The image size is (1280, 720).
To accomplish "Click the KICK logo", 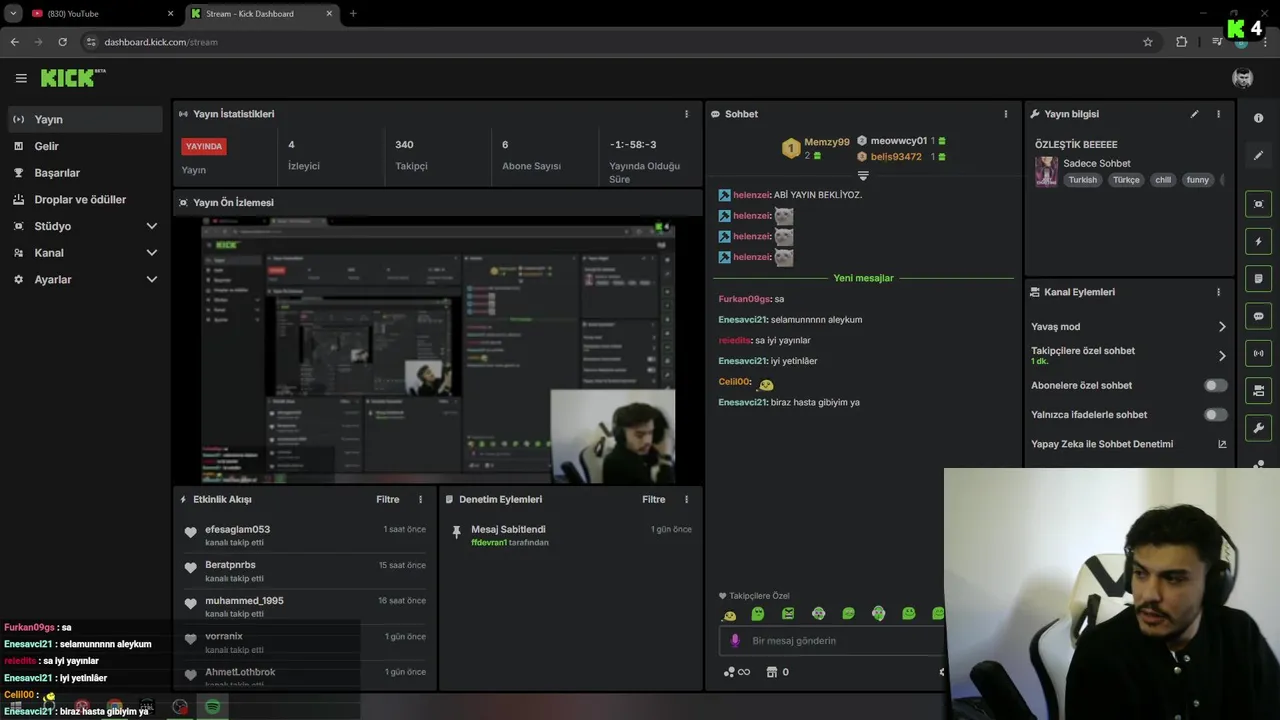I will pyautogui.click(x=73, y=78).
